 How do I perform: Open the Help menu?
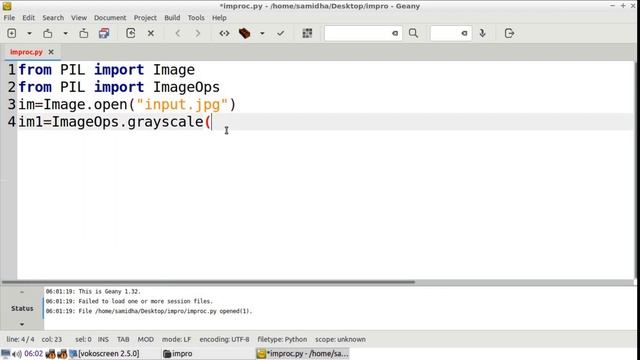point(219,18)
